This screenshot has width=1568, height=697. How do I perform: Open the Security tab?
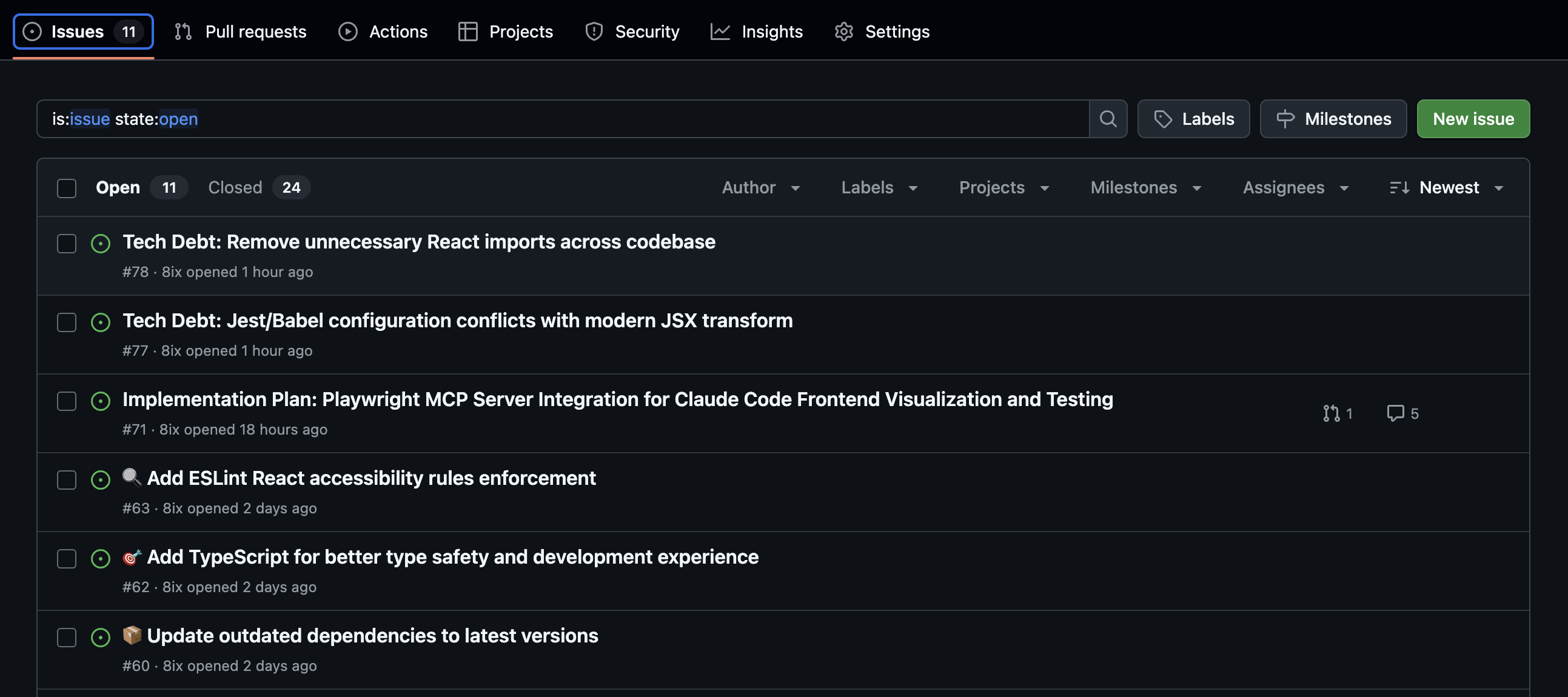pyautogui.click(x=632, y=31)
